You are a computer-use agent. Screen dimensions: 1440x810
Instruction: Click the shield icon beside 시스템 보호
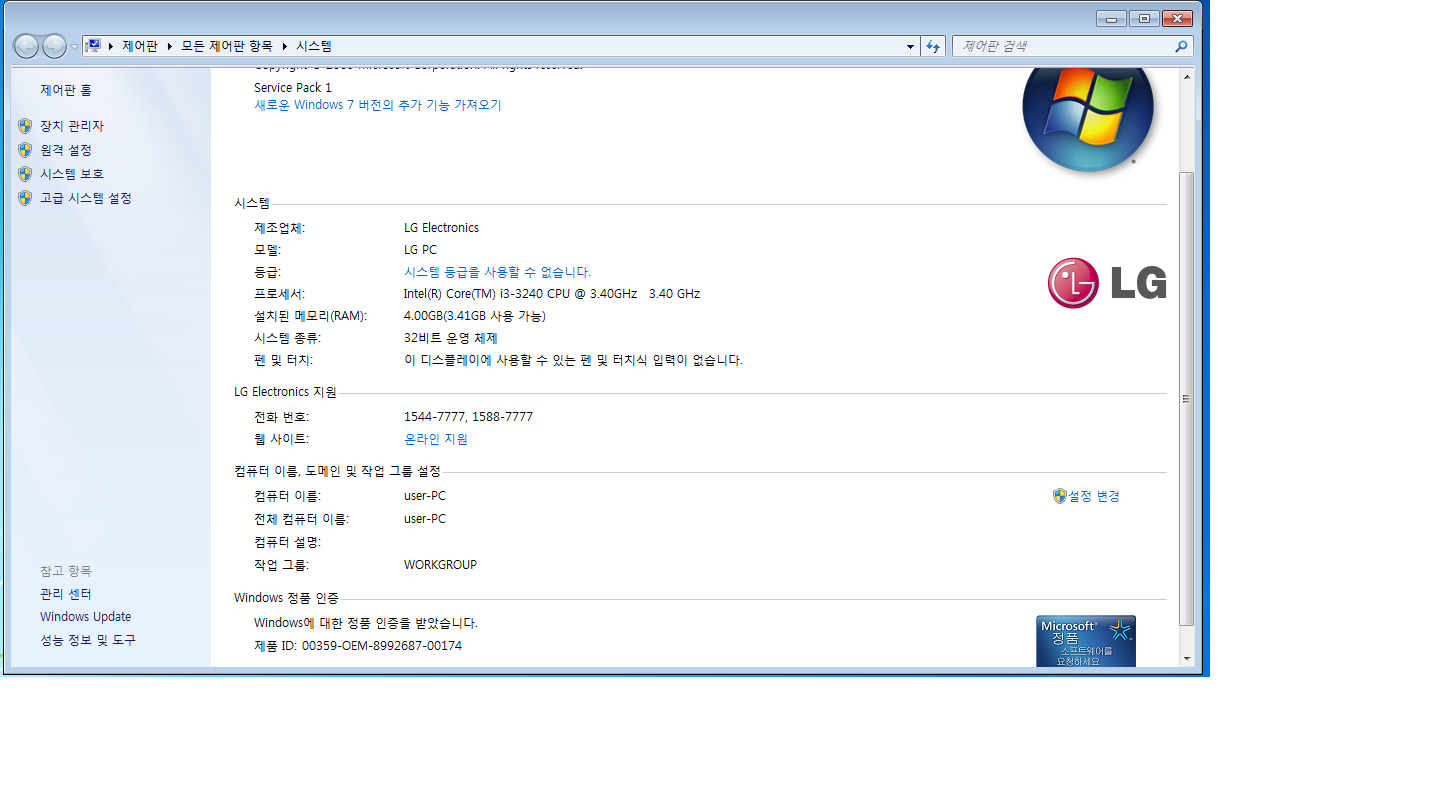[25, 174]
